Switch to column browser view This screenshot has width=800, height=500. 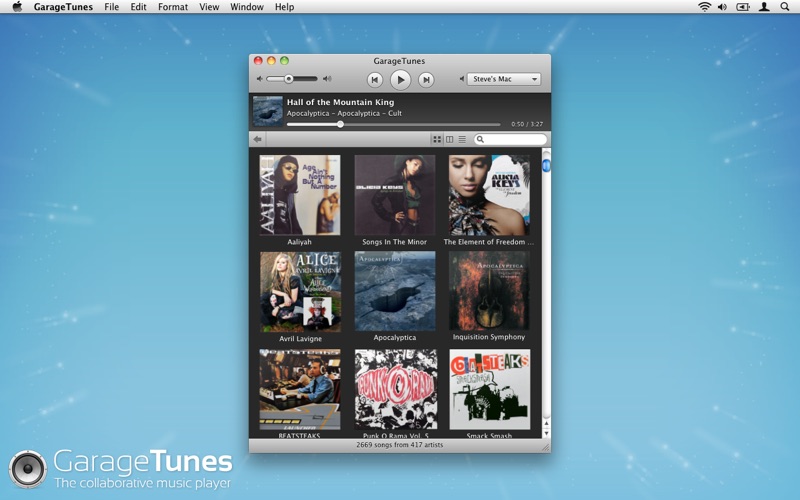449,139
